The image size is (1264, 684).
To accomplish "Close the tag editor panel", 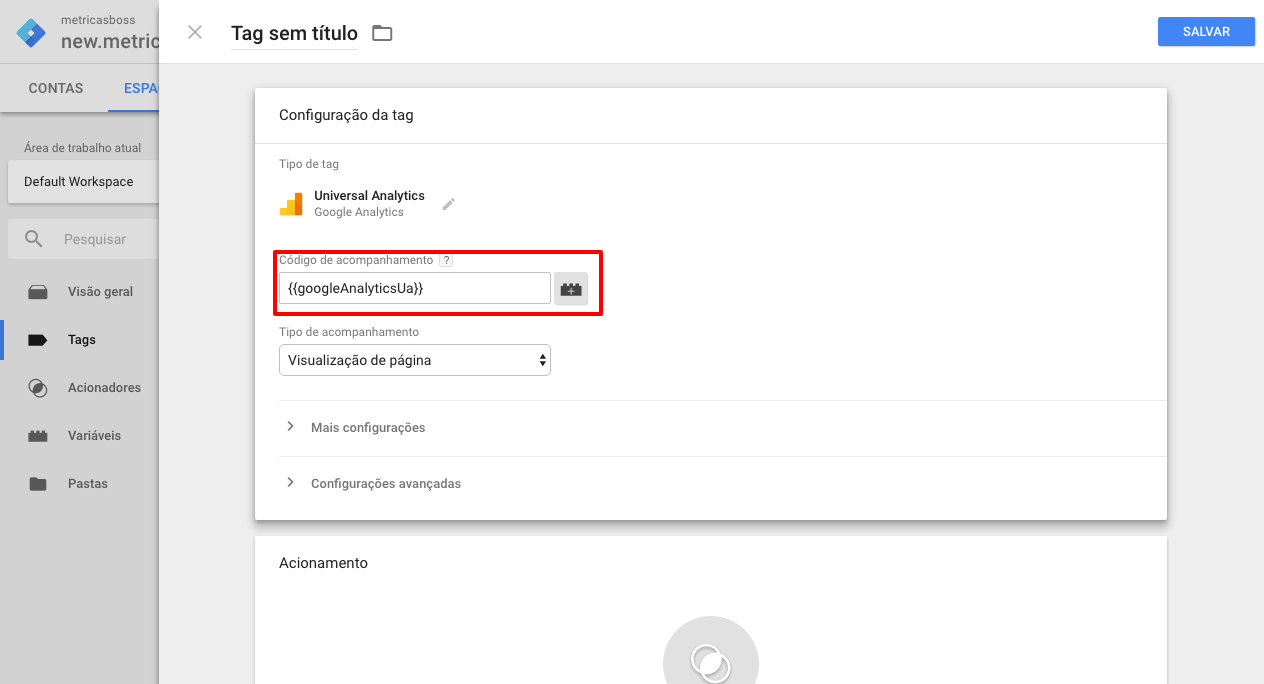I will tap(195, 32).
